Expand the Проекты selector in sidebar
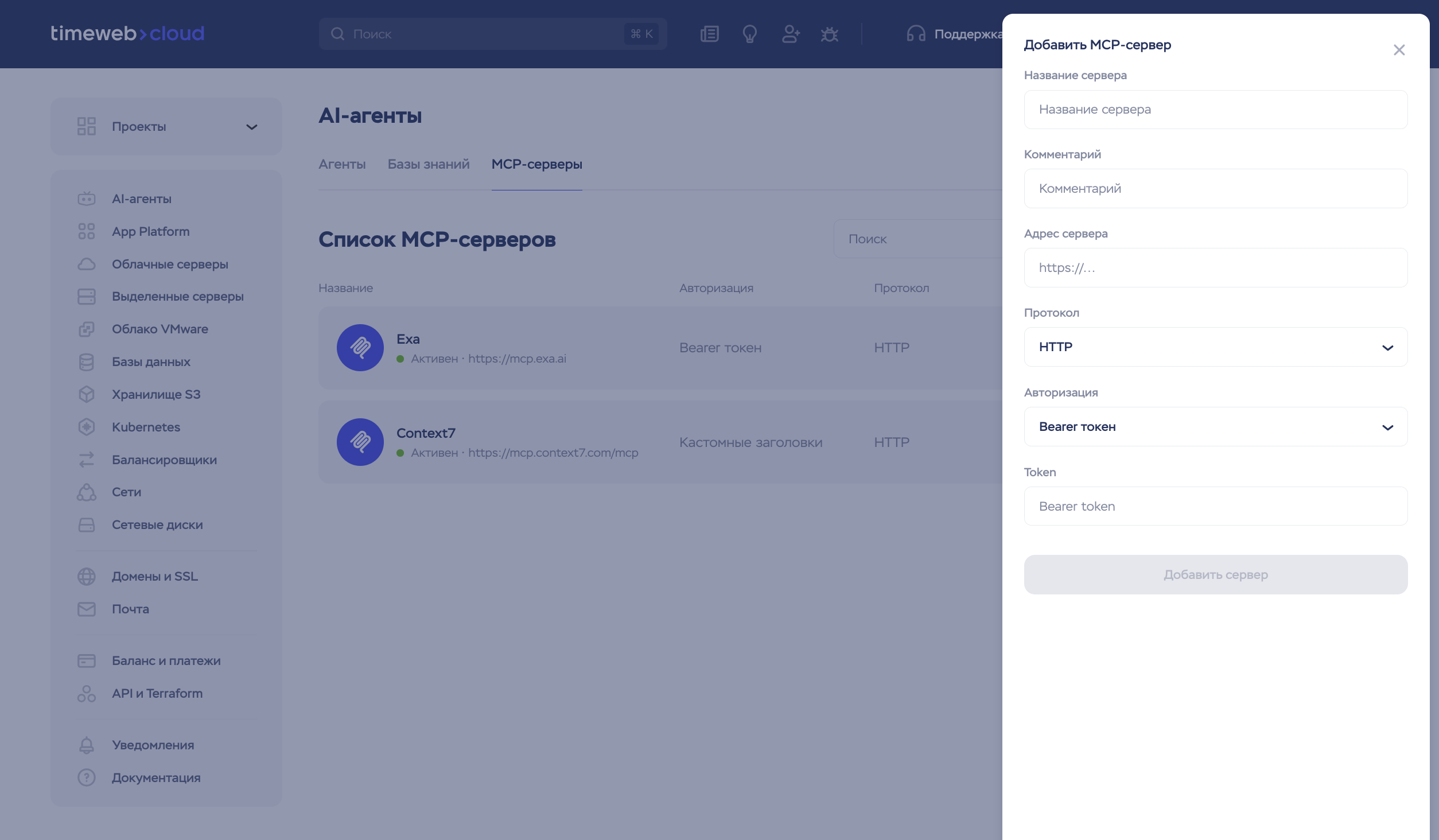This screenshot has height=840, width=1439. click(166, 126)
